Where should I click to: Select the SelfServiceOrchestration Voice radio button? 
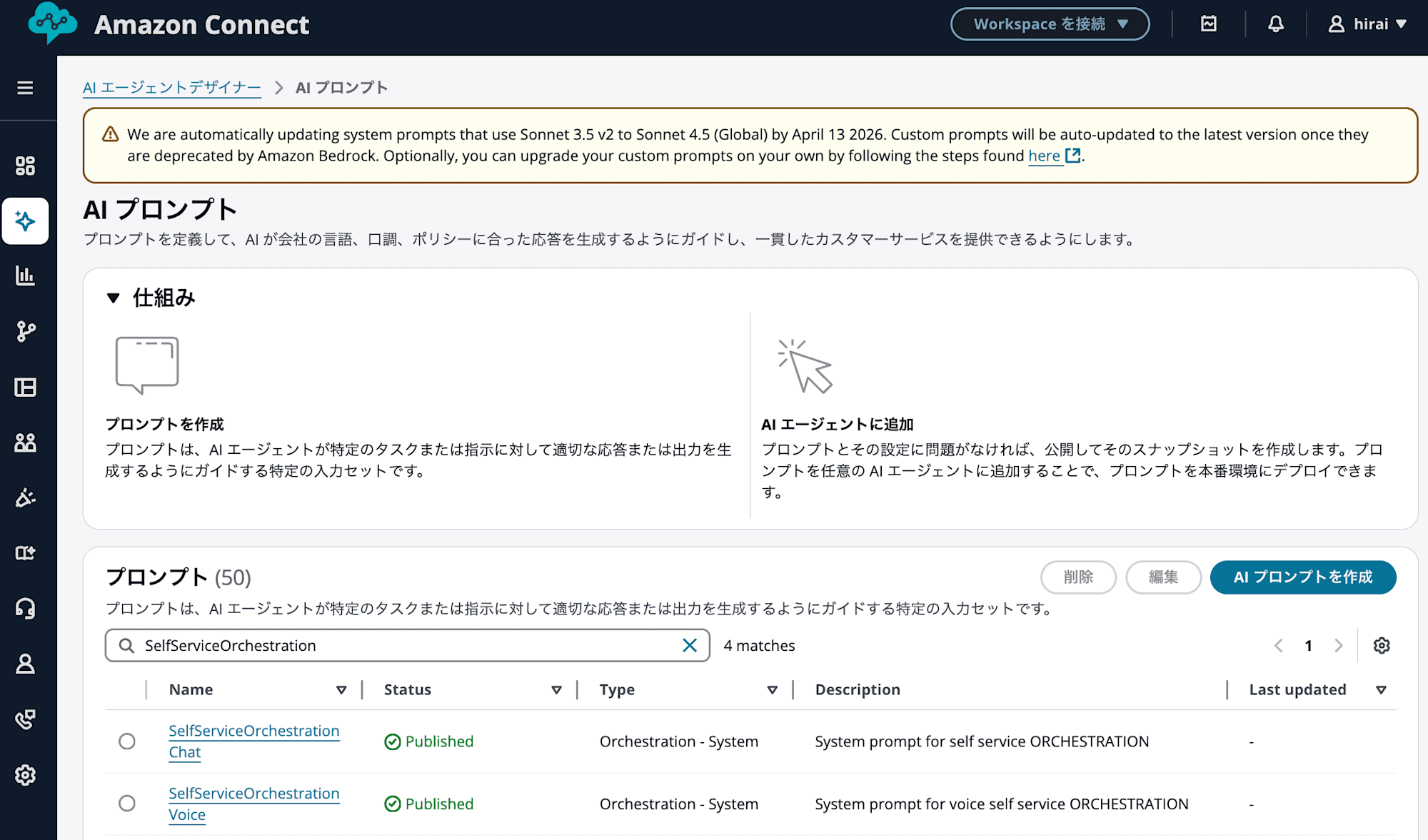coord(127,804)
